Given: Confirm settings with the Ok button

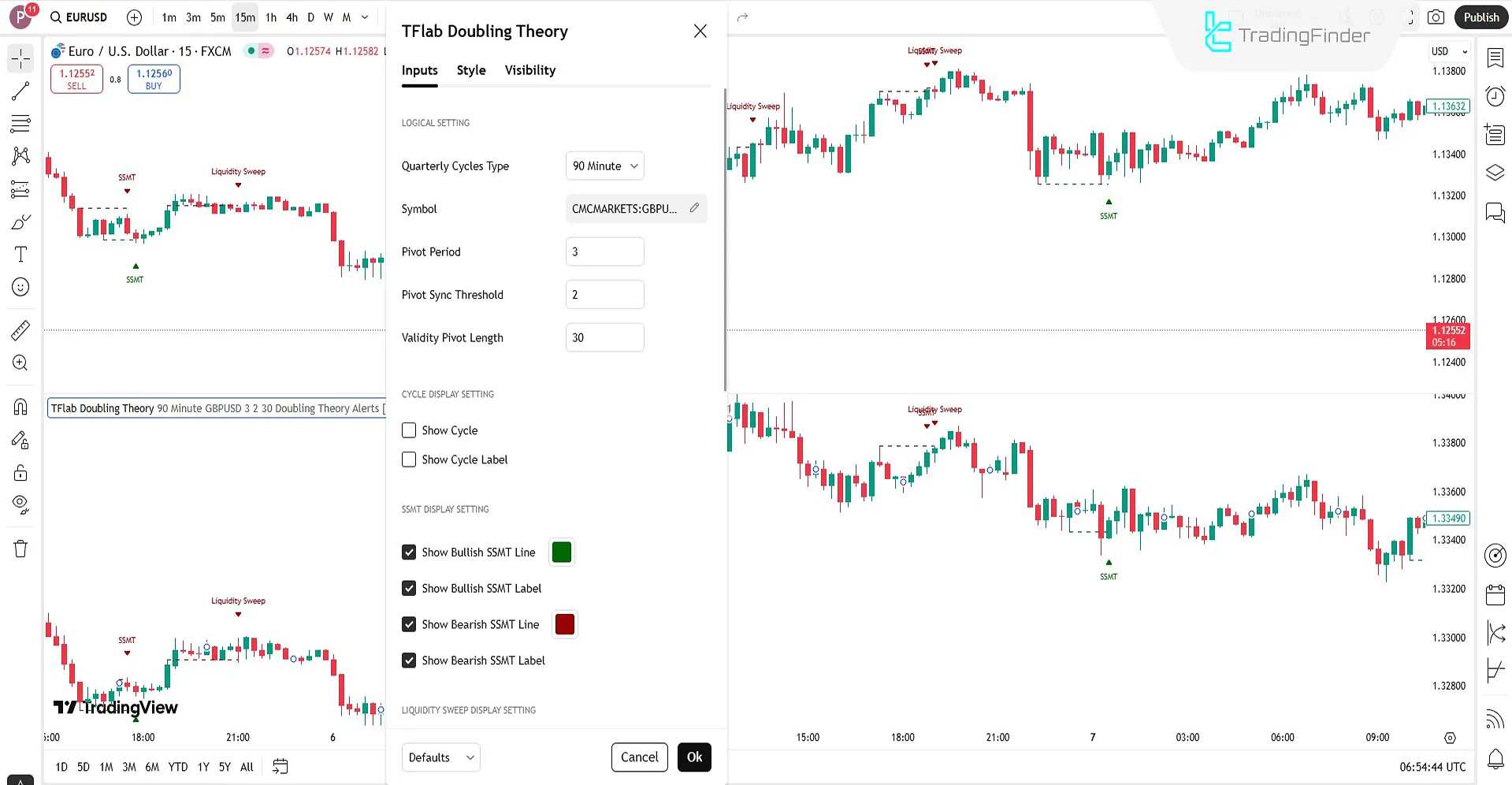Looking at the screenshot, I should [x=693, y=757].
